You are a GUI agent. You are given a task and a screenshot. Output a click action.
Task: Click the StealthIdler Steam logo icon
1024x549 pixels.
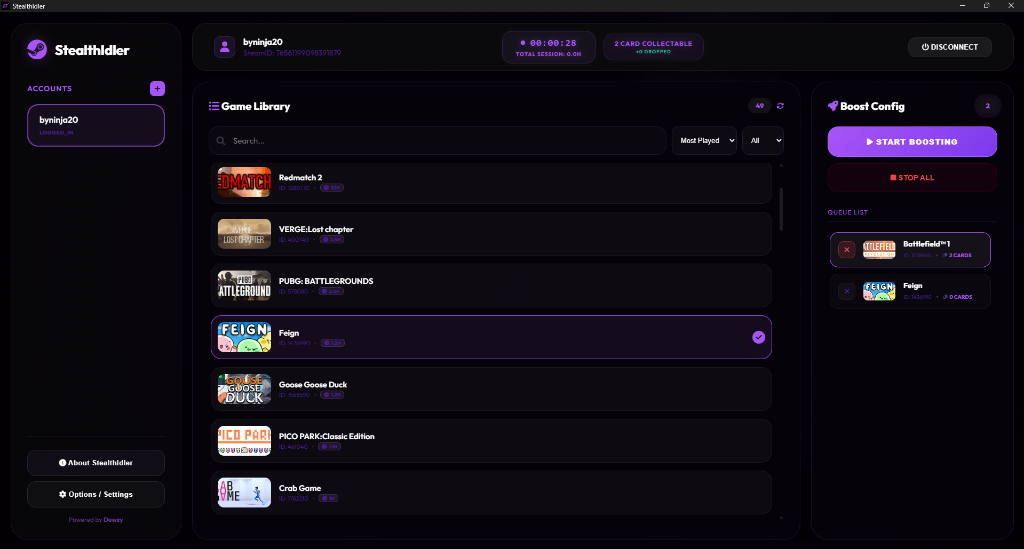37,50
